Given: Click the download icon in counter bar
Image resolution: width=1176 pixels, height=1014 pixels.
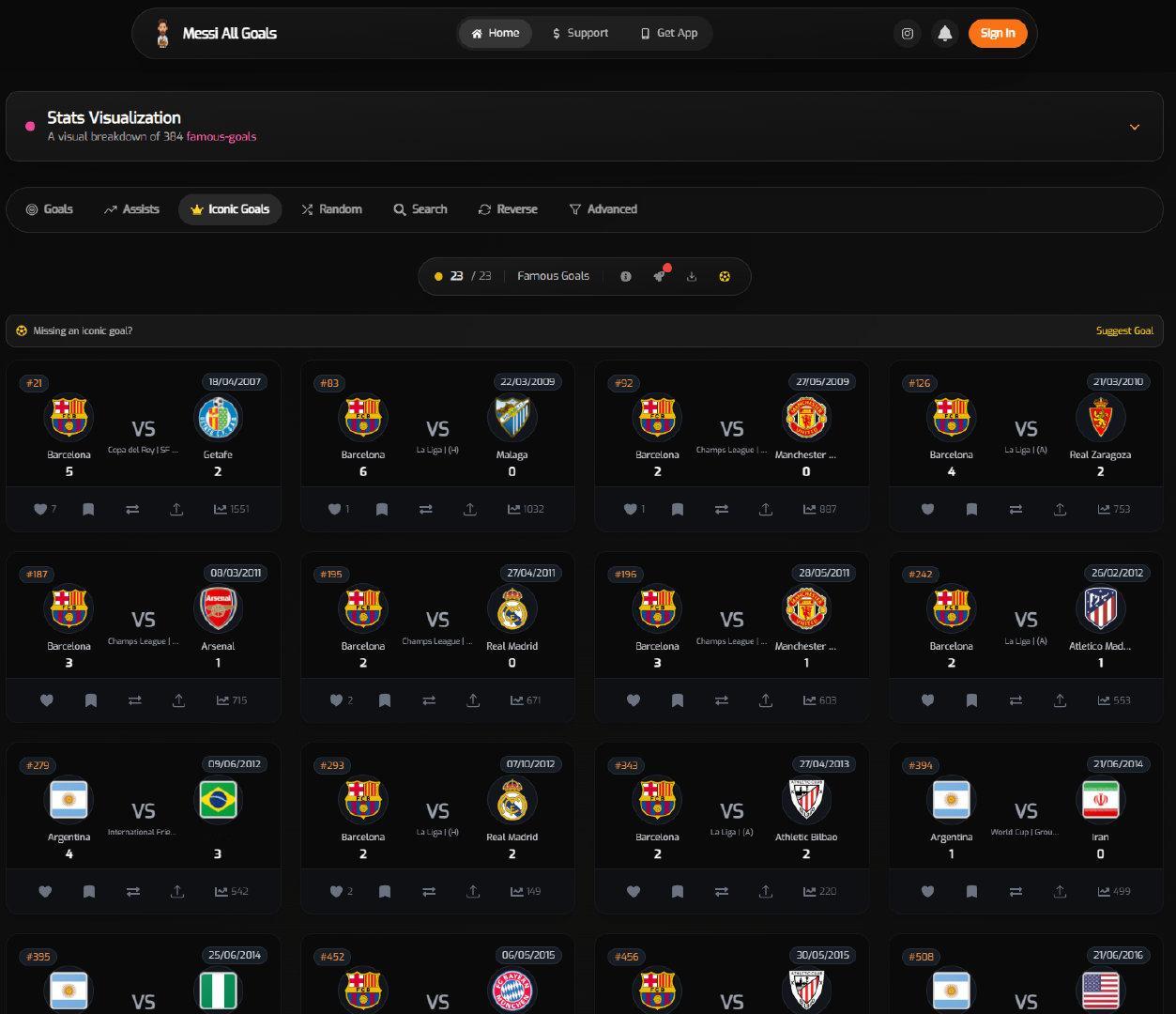Looking at the screenshot, I should tap(692, 276).
